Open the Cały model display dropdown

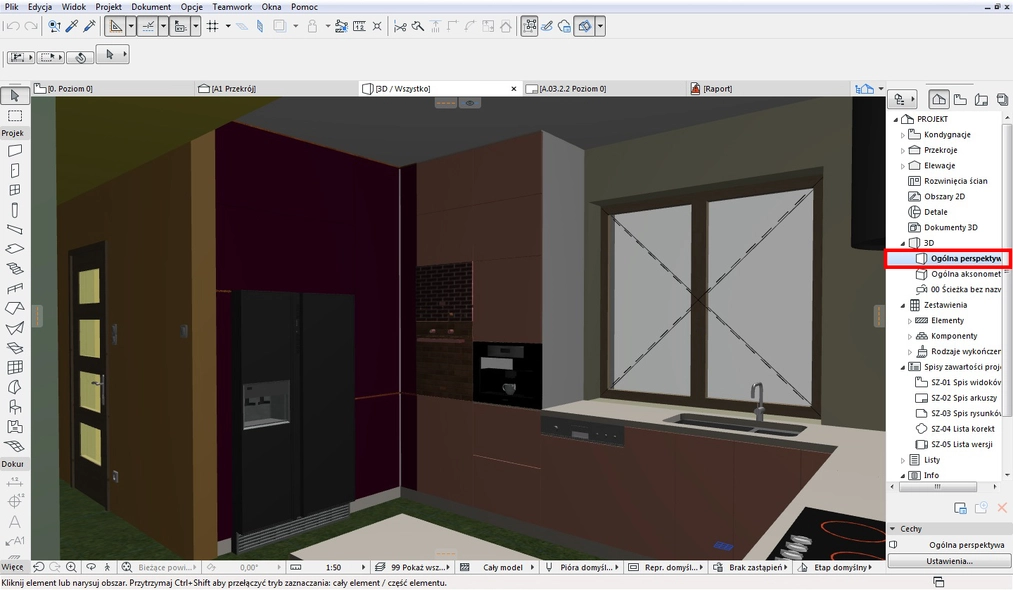[497, 567]
